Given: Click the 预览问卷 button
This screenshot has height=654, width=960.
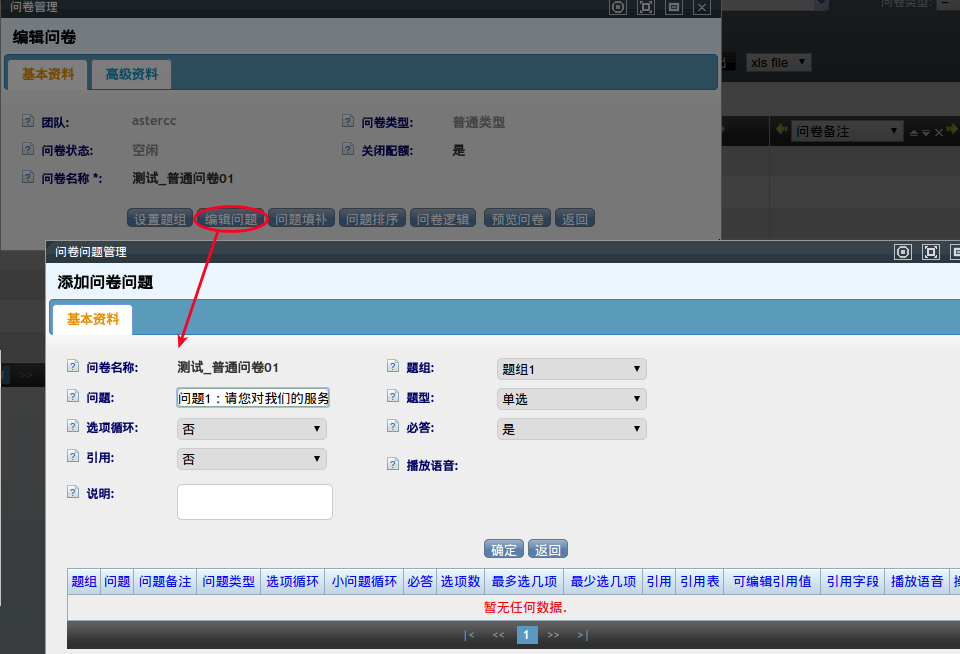Looking at the screenshot, I should pos(516,219).
